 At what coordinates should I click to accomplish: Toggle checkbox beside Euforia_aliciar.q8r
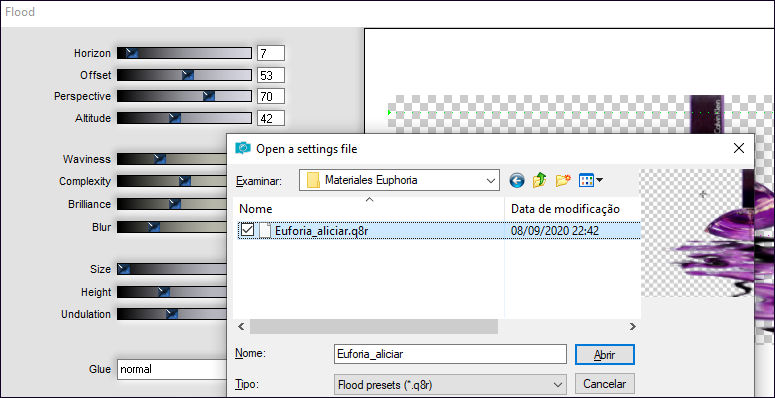click(247, 230)
